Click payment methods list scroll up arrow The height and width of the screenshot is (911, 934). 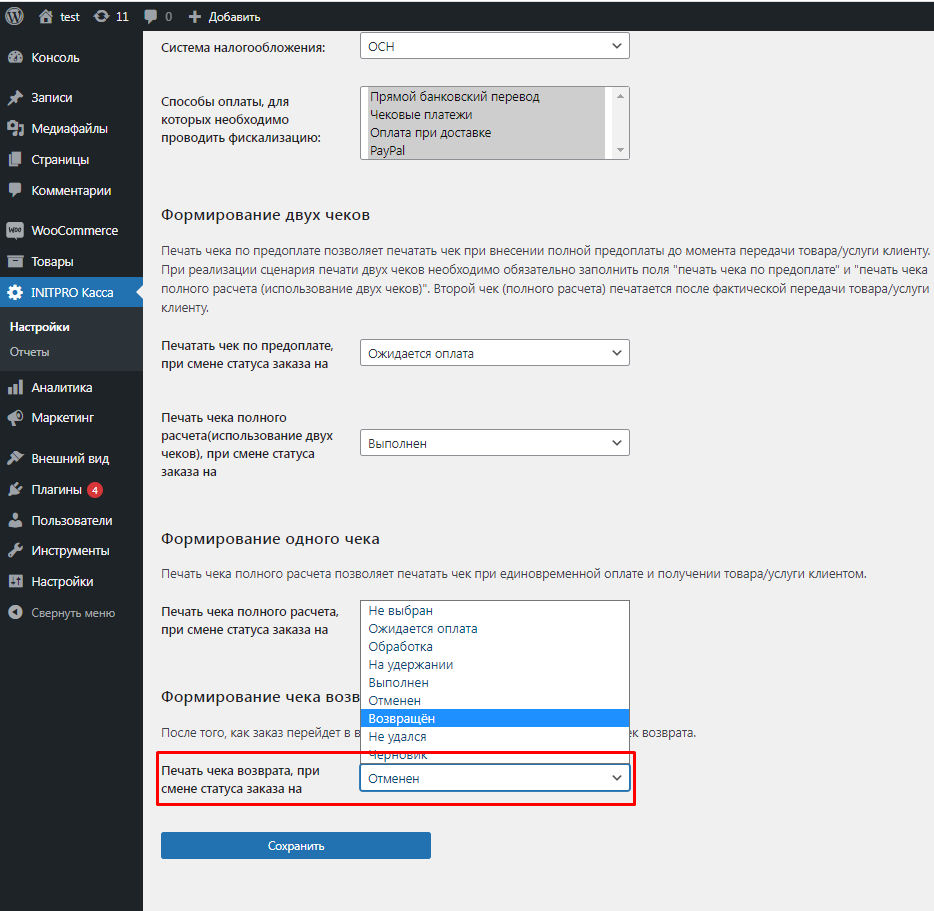[620, 96]
